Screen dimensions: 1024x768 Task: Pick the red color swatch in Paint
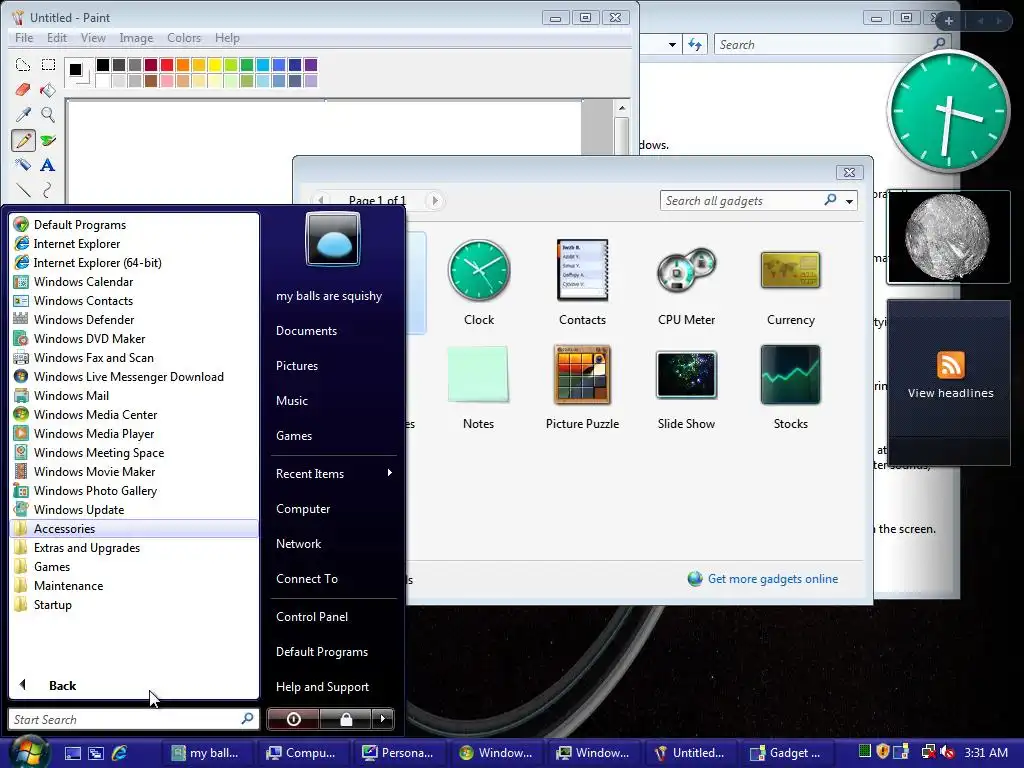(x=167, y=65)
